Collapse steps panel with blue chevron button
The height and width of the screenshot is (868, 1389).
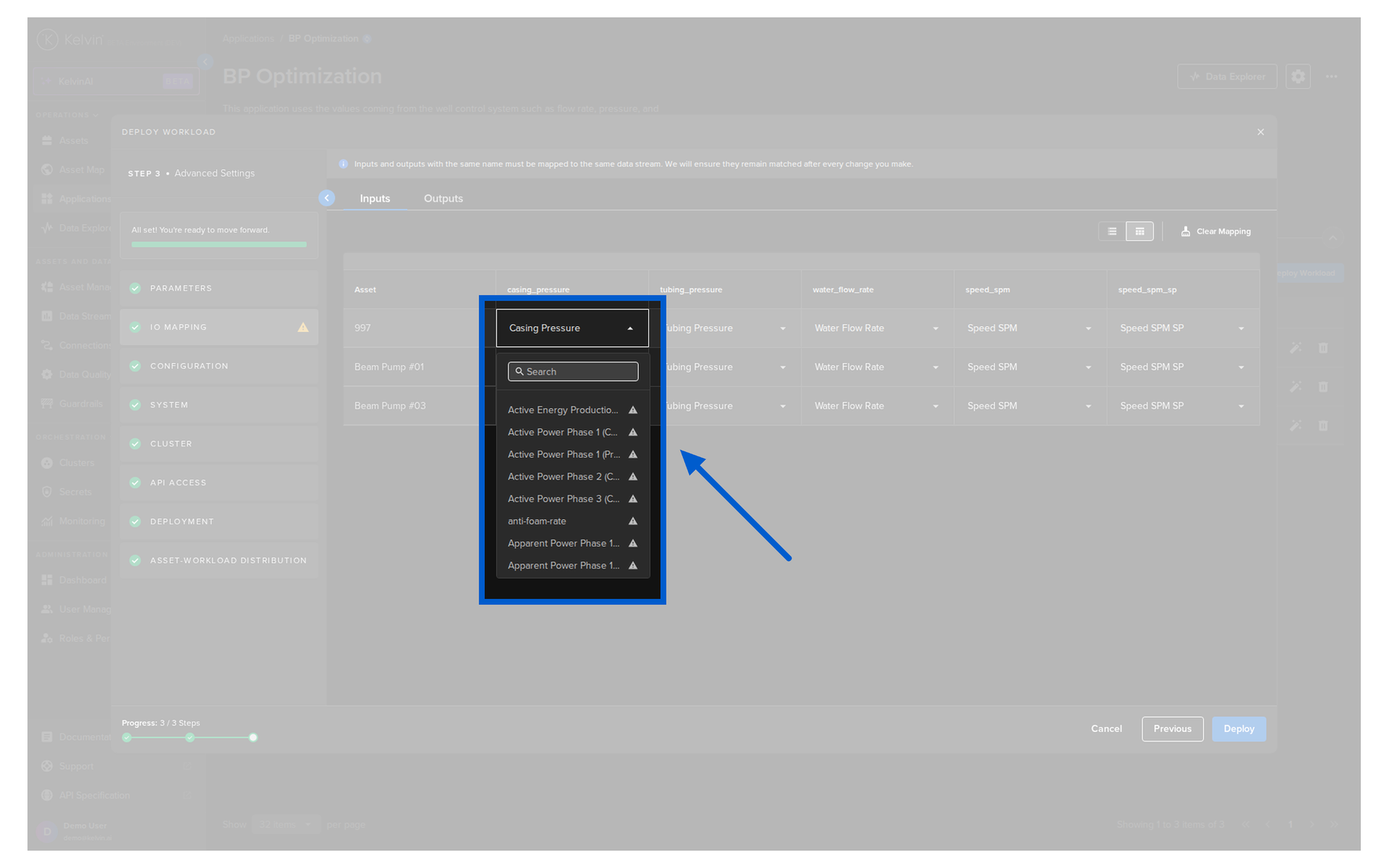tap(327, 198)
